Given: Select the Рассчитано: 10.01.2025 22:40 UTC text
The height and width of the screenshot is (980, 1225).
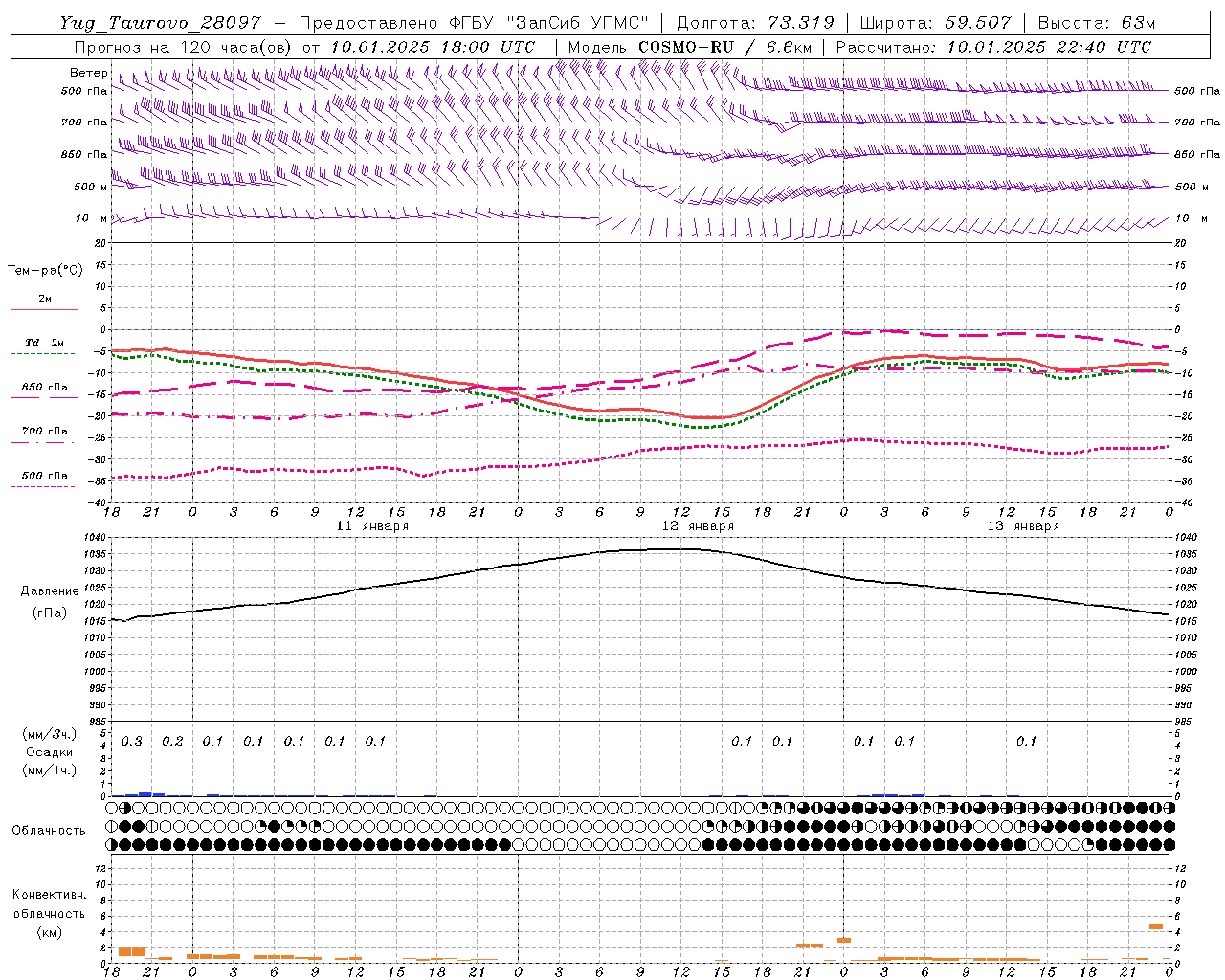Looking at the screenshot, I should (x=993, y=47).
